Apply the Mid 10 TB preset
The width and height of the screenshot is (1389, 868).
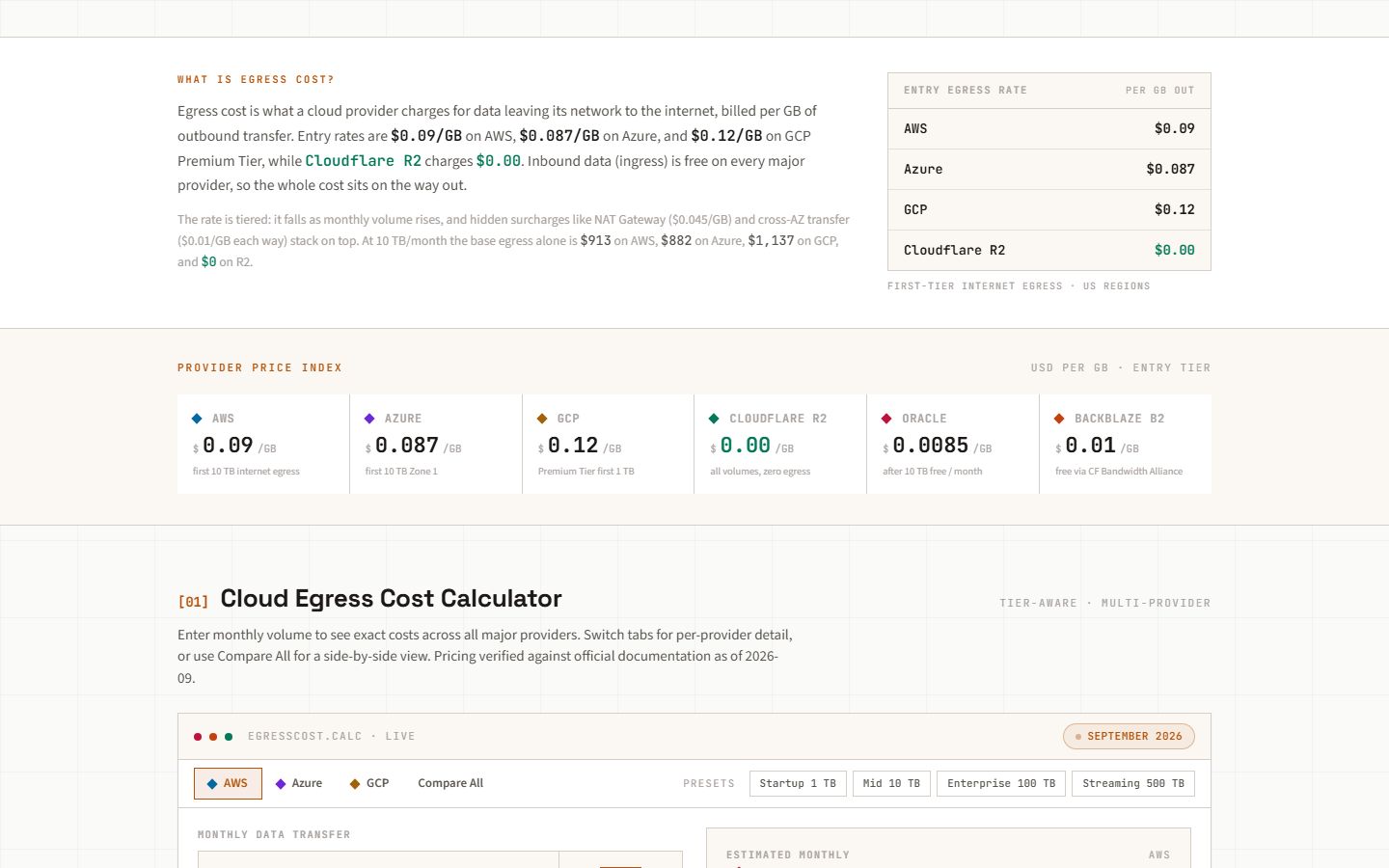point(891,783)
